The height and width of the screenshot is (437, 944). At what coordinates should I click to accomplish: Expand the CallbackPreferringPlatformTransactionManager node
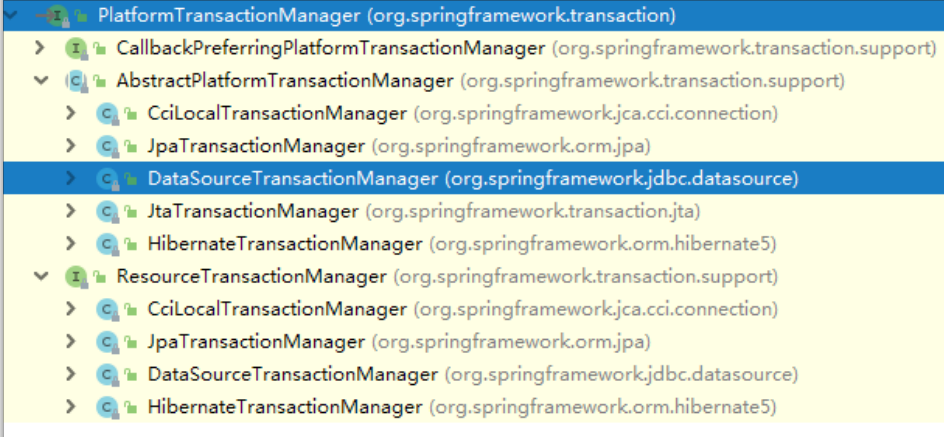40,48
